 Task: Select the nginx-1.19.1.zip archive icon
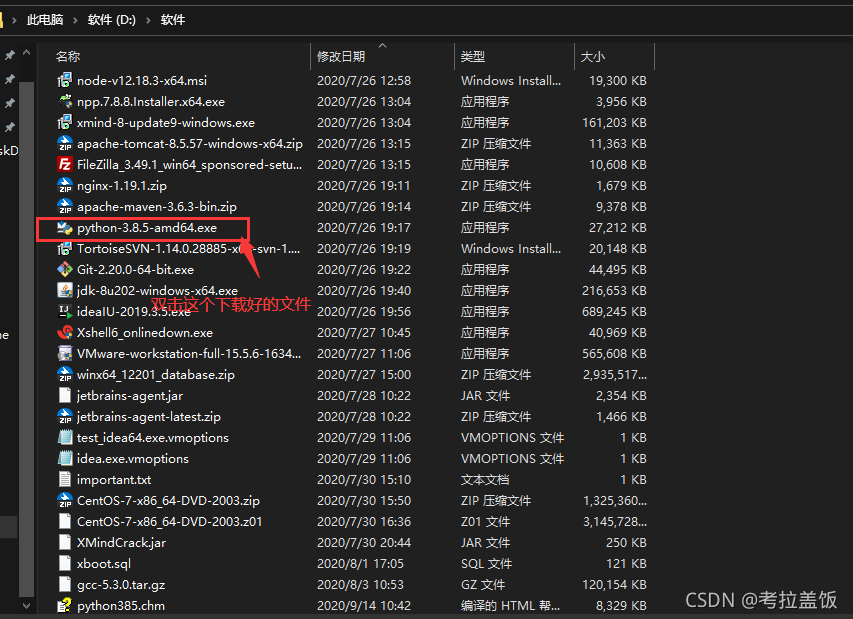pyautogui.click(x=65, y=185)
